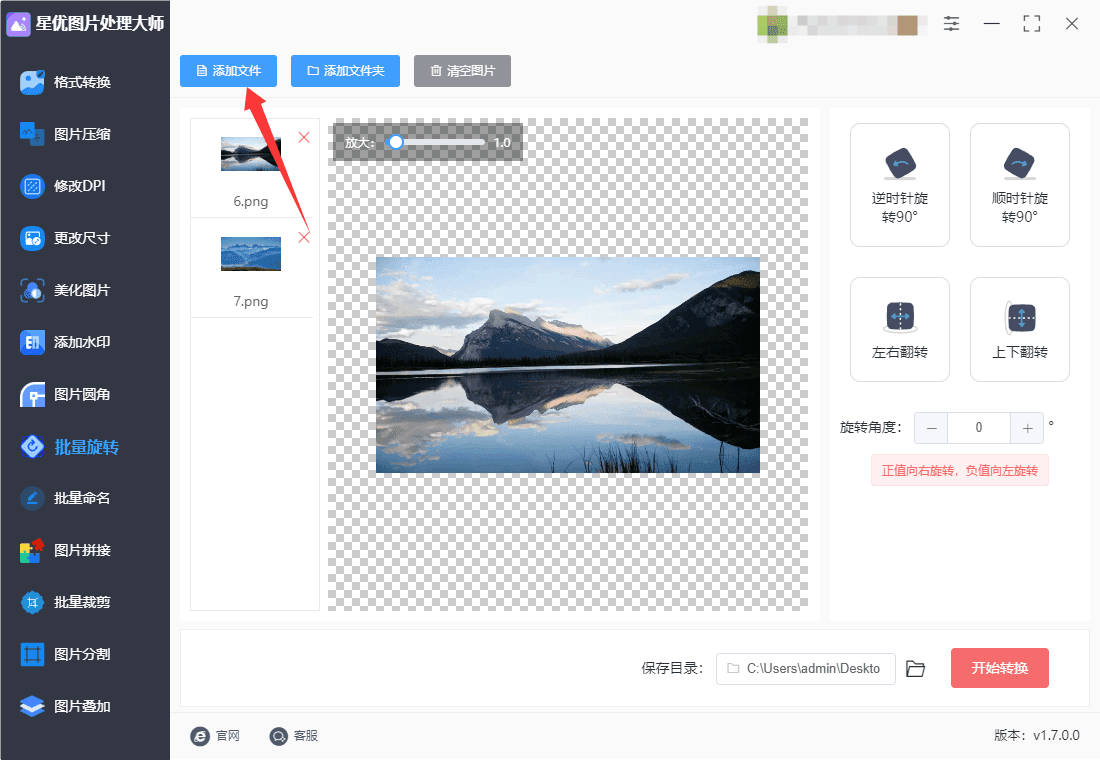The width and height of the screenshot is (1100, 760).
Task: Start conversion with 开始转换 button
Action: tap(1000, 668)
